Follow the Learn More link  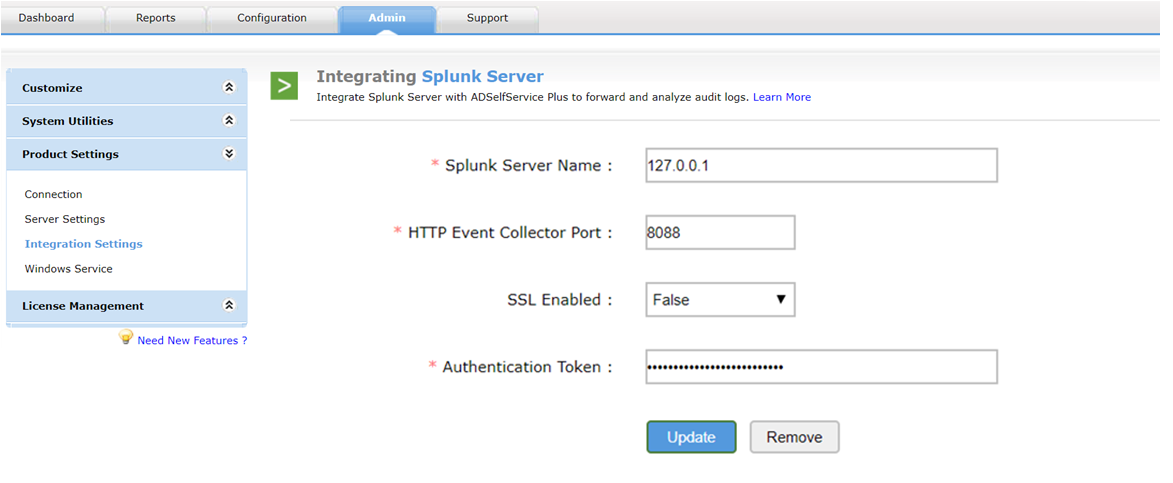[x=782, y=97]
